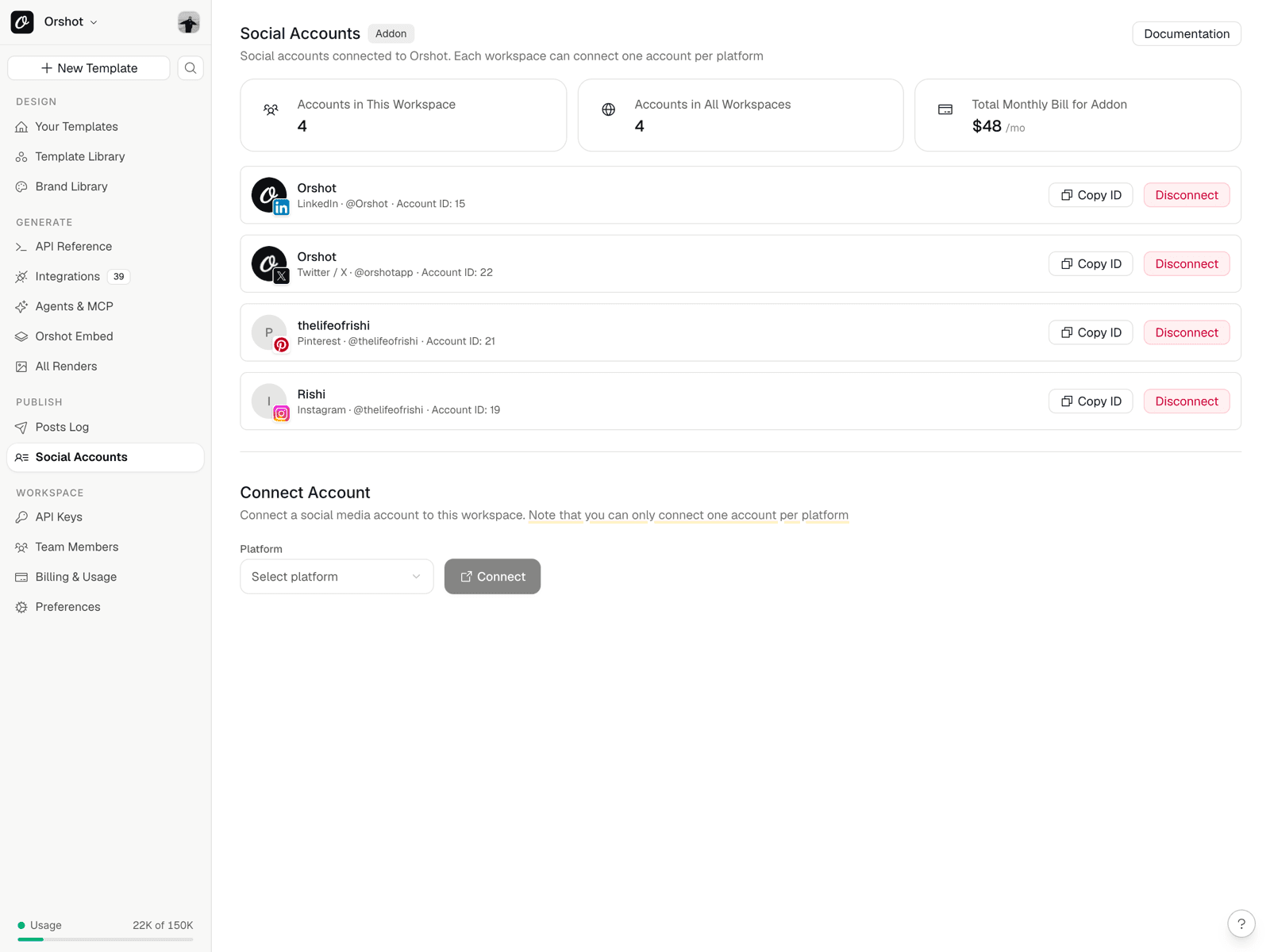The image size is (1270, 952).
Task: Open Integrations page
Action: (x=106, y=277)
